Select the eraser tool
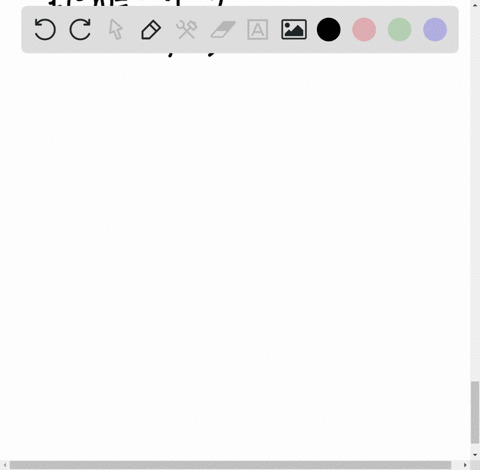 pyautogui.click(x=223, y=30)
